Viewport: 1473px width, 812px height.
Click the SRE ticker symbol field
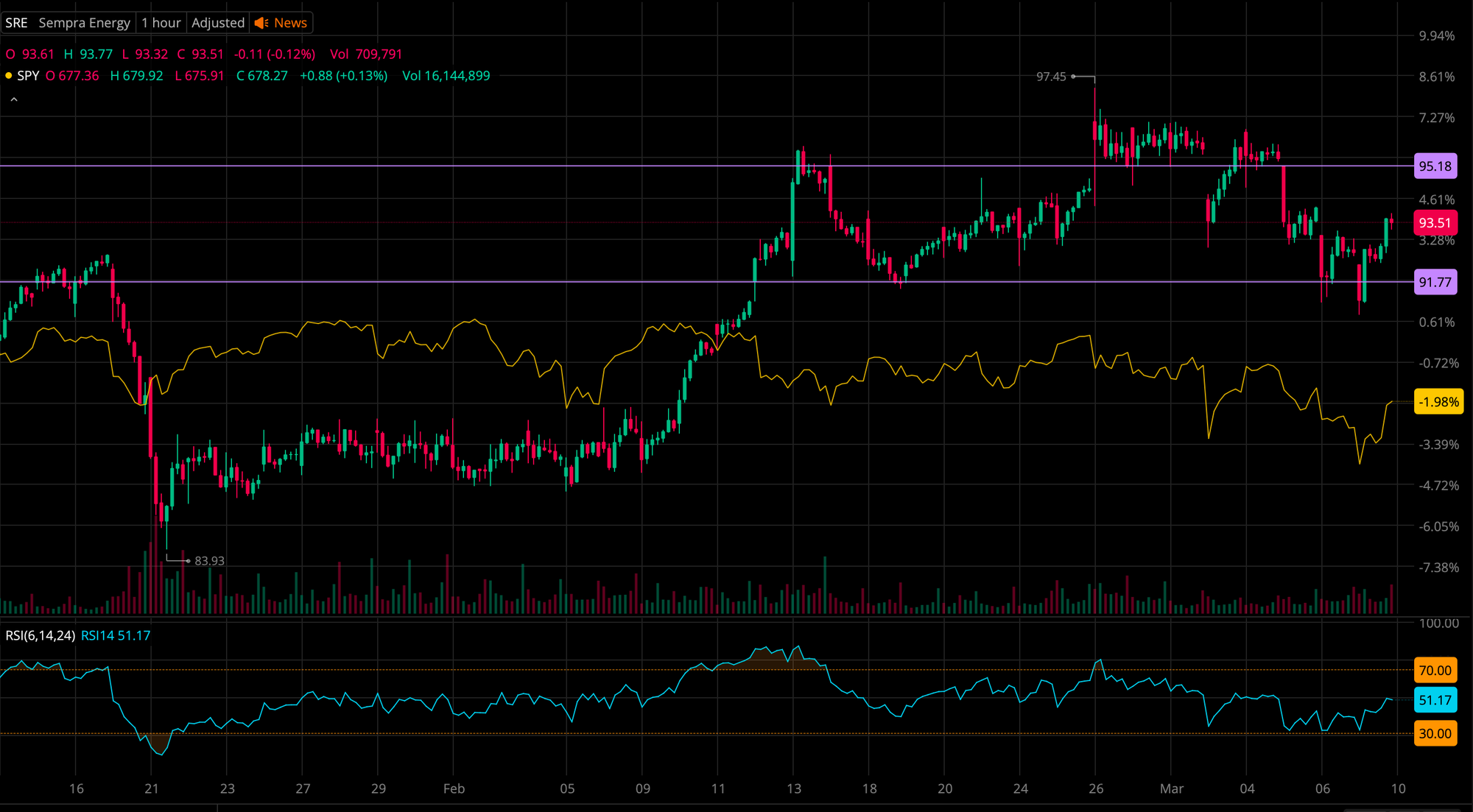16,23
